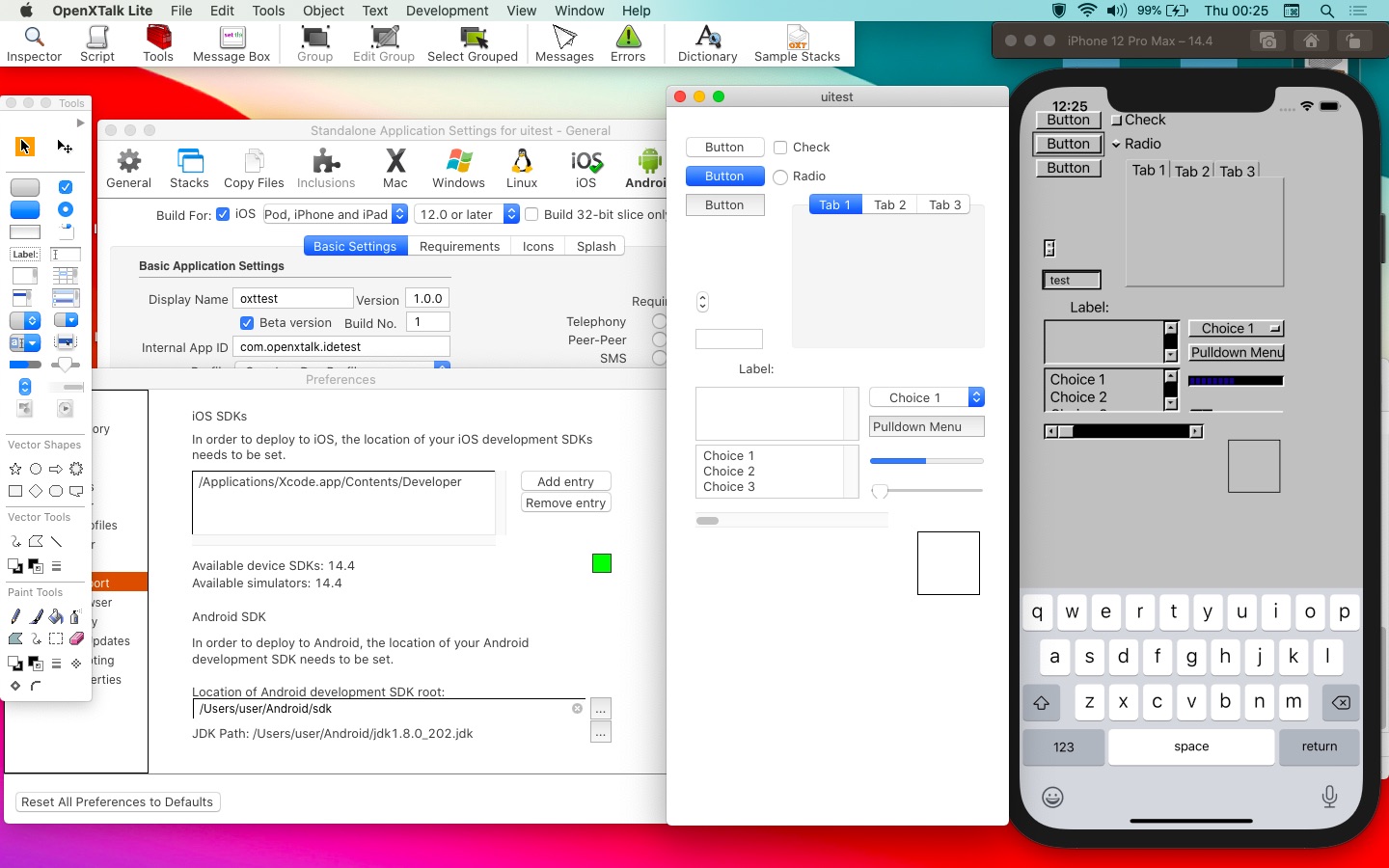The image size is (1389, 868).
Task: Take a screenshot in the simulator toolbar
Action: pyautogui.click(x=1268, y=41)
